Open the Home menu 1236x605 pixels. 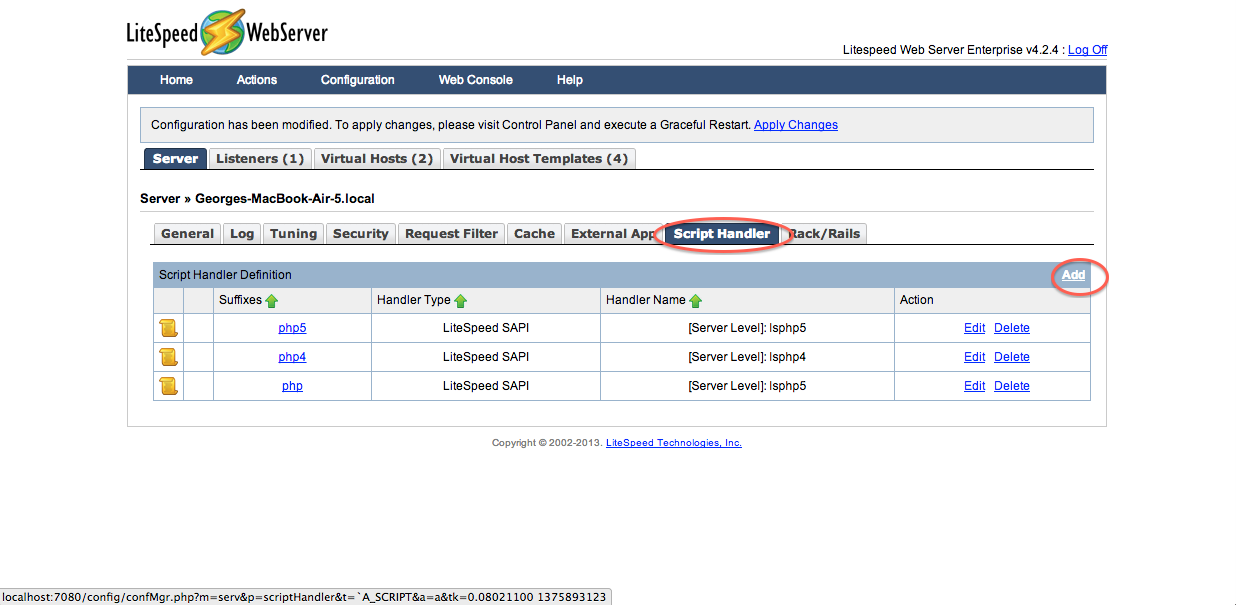coord(176,80)
